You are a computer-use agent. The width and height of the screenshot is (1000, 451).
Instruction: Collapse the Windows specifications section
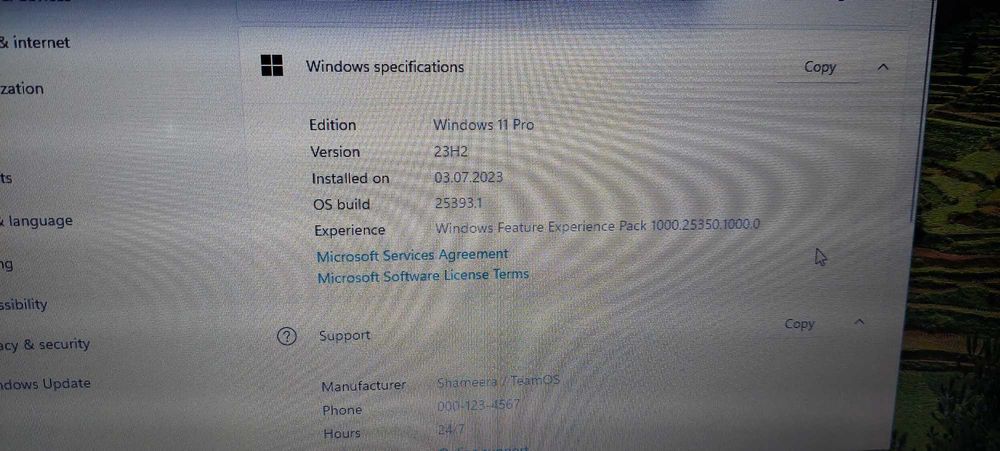coord(883,66)
